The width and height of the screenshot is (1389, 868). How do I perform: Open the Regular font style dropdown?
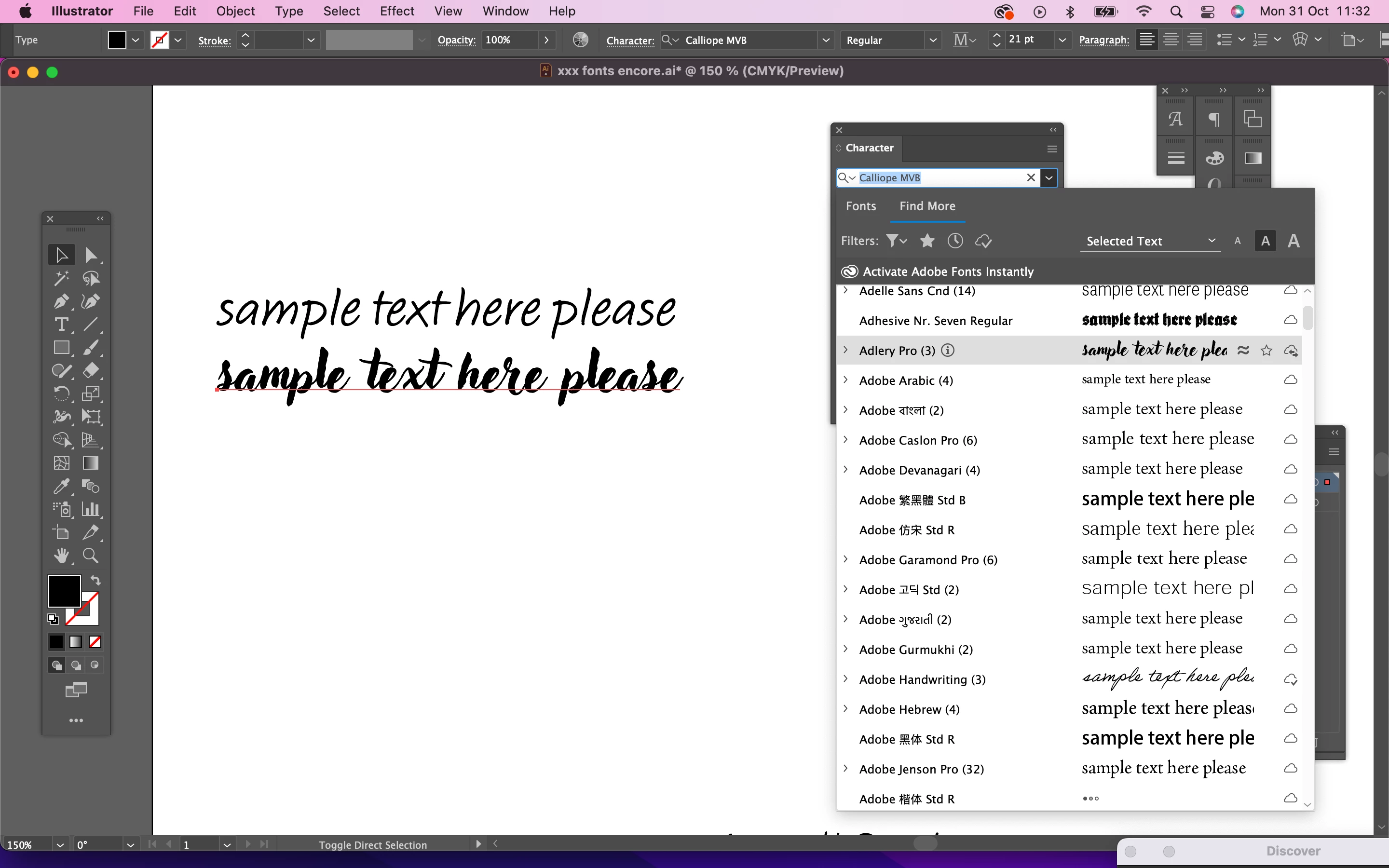(x=932, y=40)
